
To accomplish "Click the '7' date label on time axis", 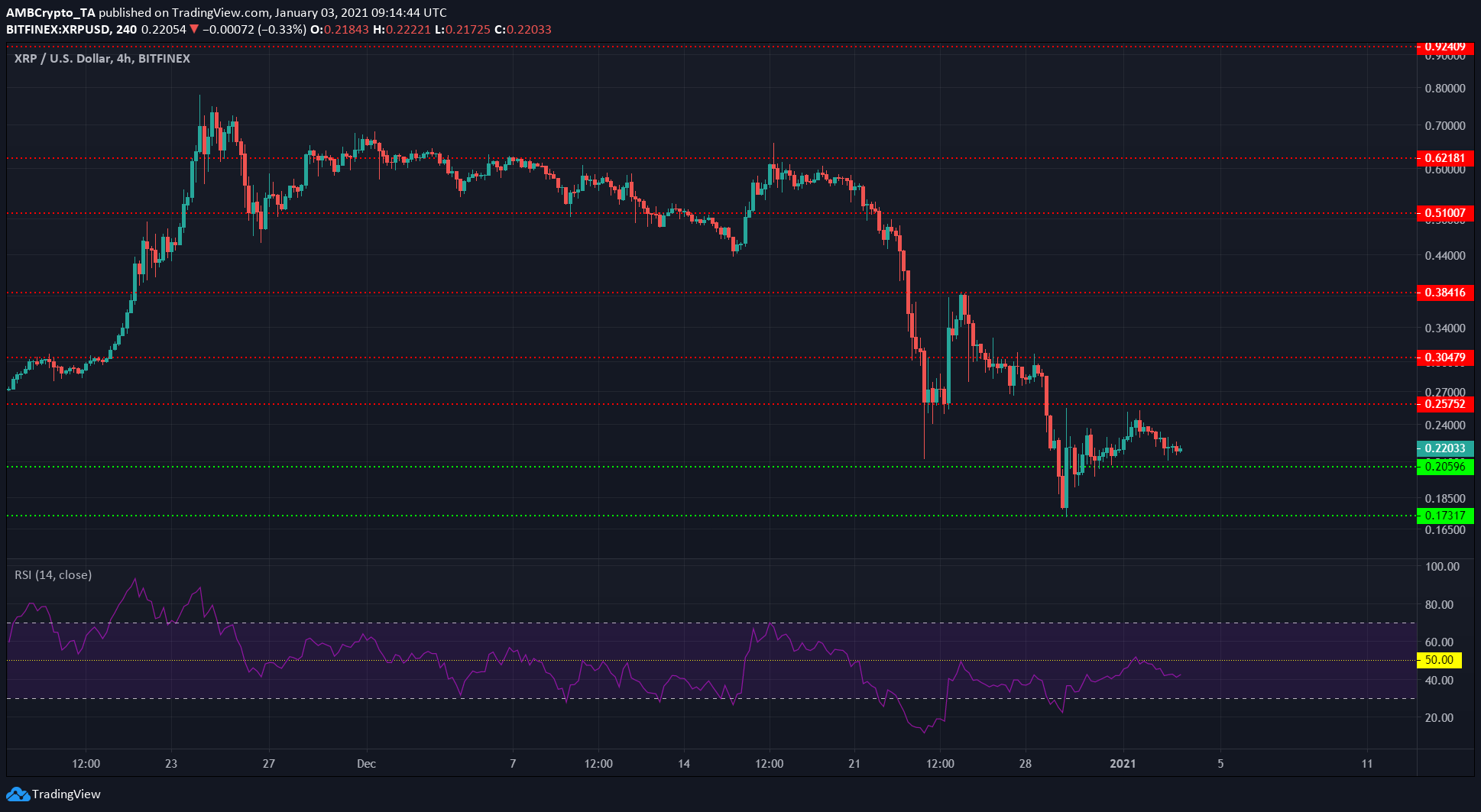I will tap(513, 764).
